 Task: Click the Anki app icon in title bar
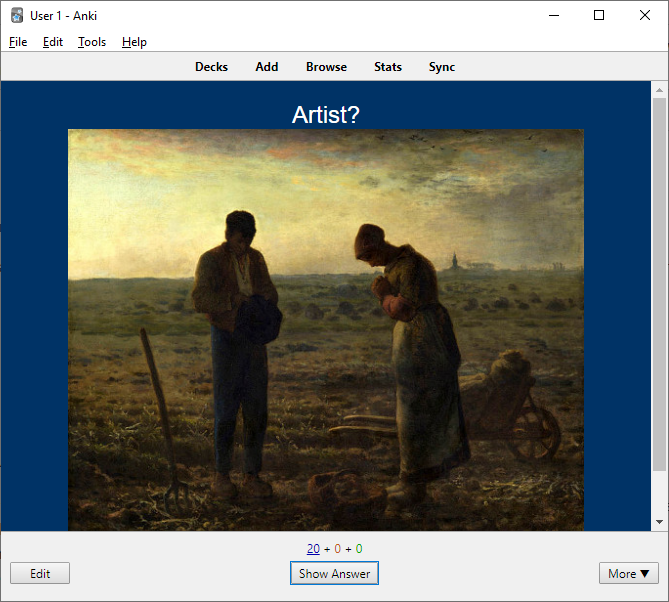pyautogui.click(x=17, y=15)
